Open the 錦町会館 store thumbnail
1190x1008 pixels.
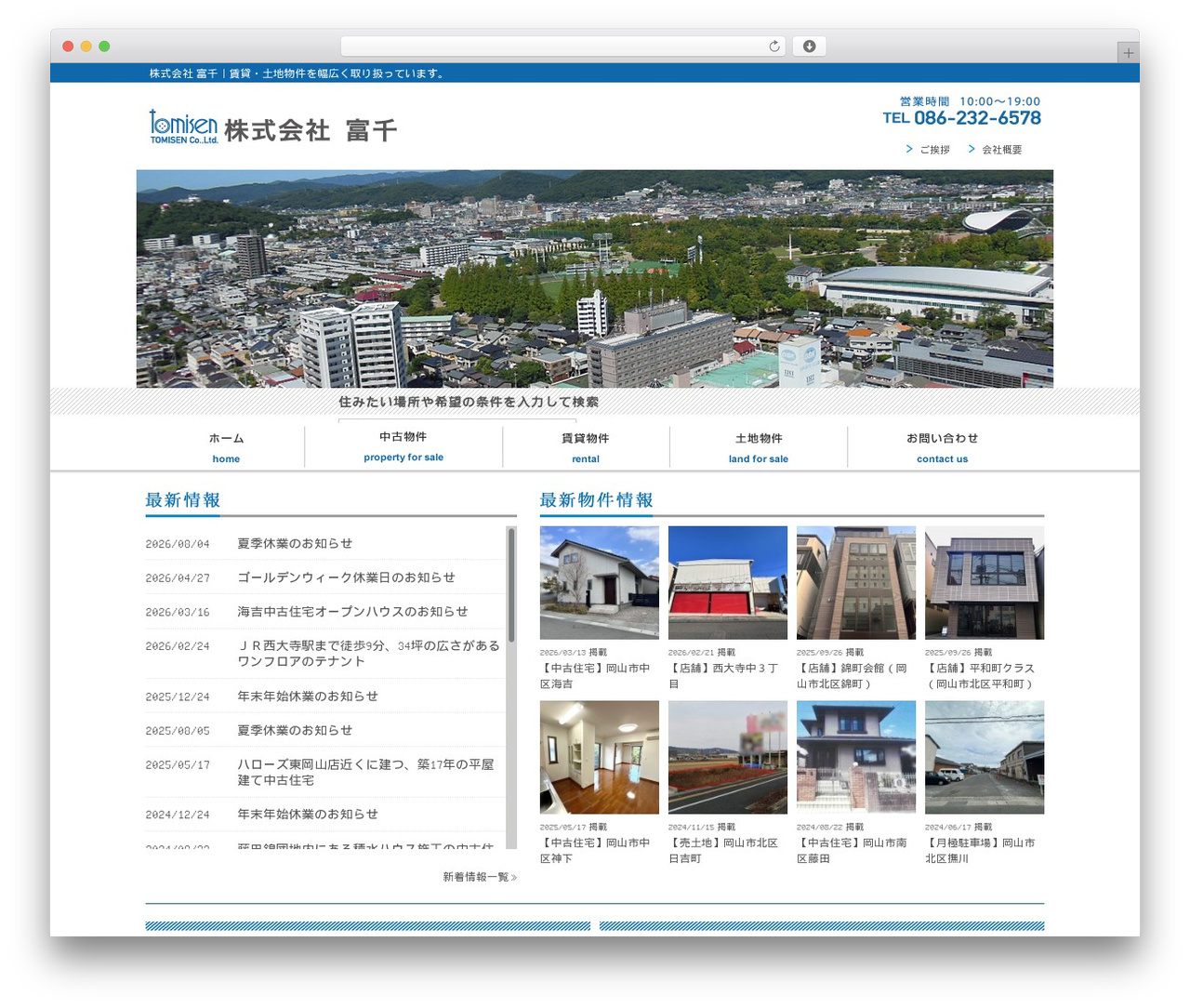(x=856, y=583)
